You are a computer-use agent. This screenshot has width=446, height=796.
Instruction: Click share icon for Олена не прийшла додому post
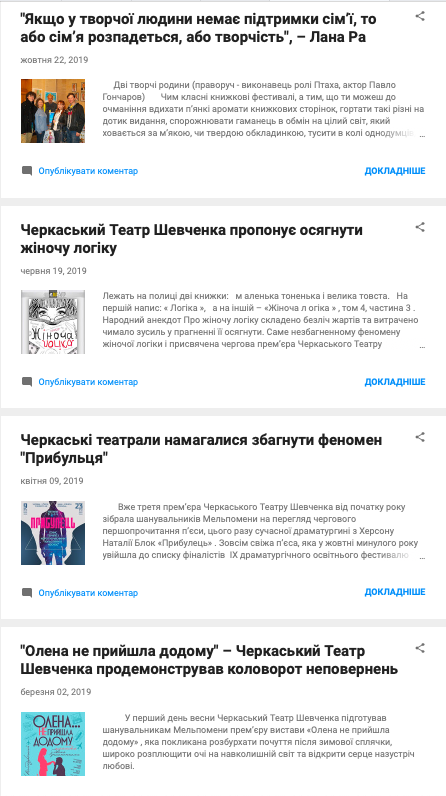click(x=420, y=648)
